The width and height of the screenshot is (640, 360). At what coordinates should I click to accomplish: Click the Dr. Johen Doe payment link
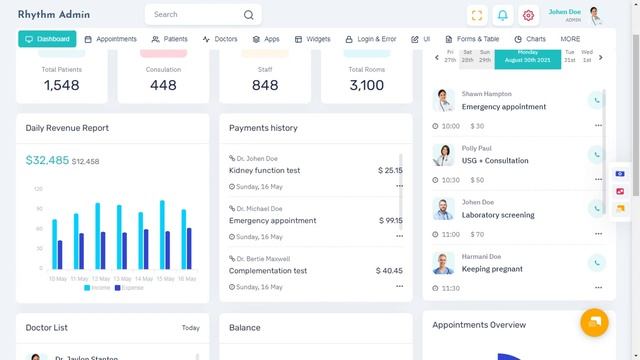pos(253,158)
